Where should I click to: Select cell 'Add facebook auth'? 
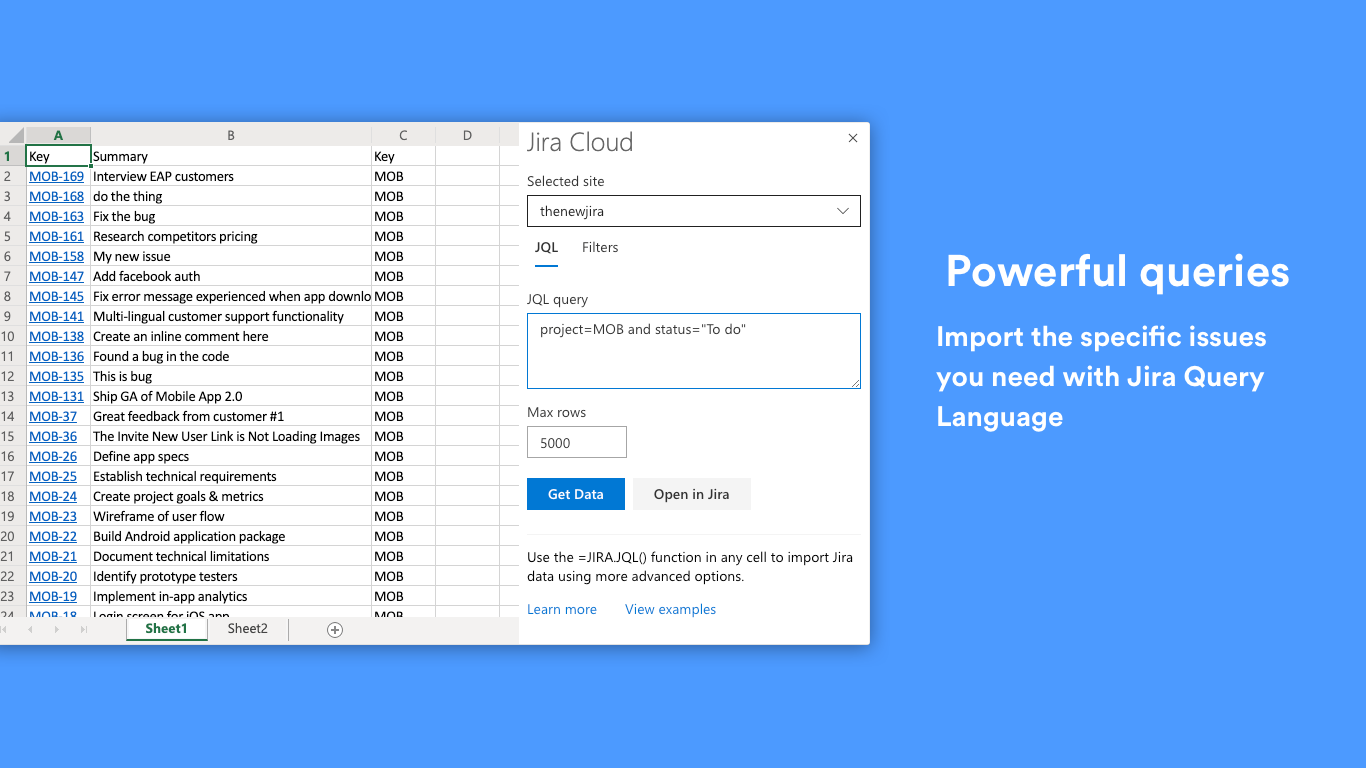pos(231,276)
